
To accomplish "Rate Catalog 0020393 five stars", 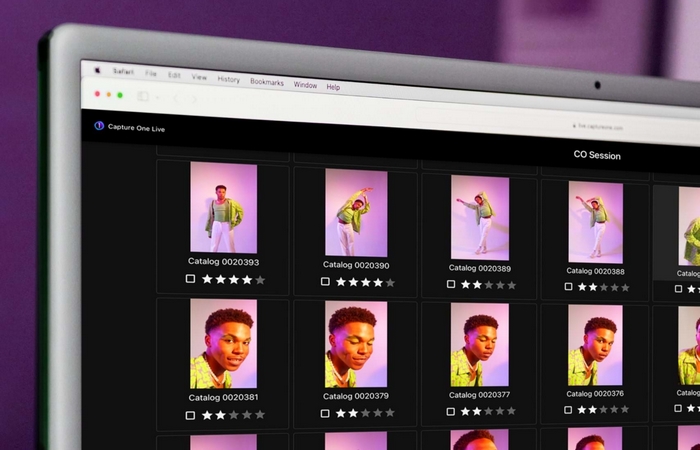I will click(x=260, y=280).
